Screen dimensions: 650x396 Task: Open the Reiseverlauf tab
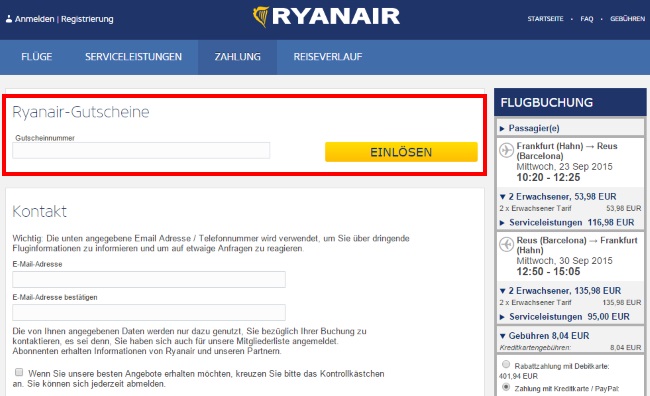tap(327, 57)
